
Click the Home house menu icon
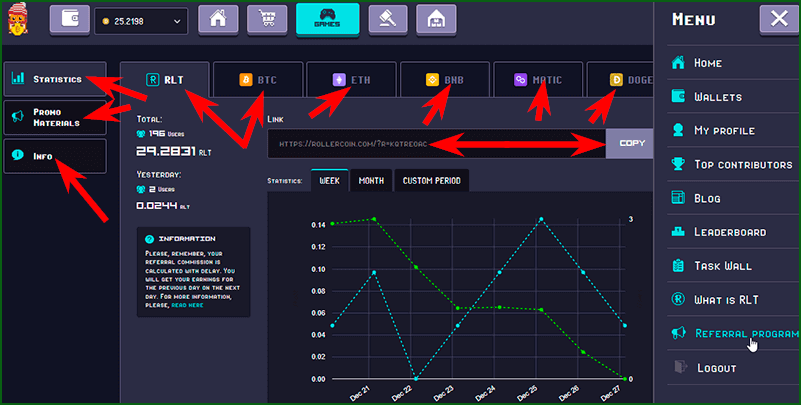tap(678, 62)
